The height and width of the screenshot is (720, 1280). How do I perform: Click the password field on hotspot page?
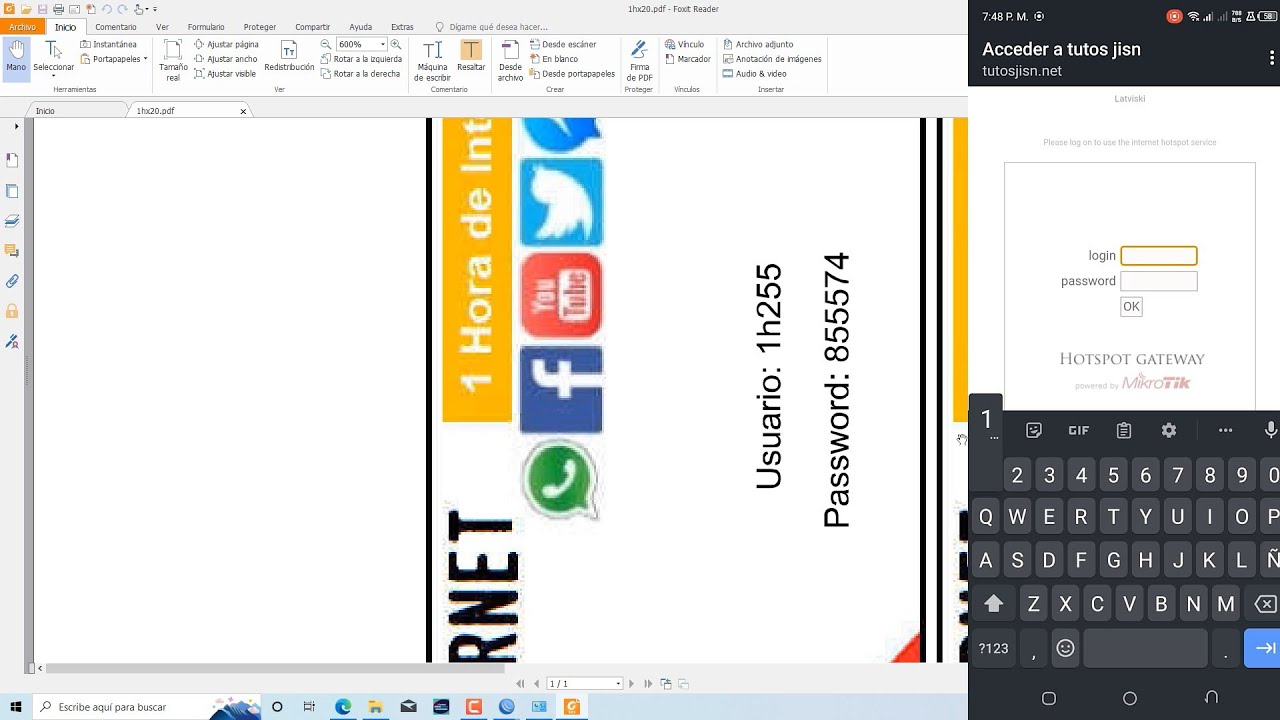pos(1159,281)
